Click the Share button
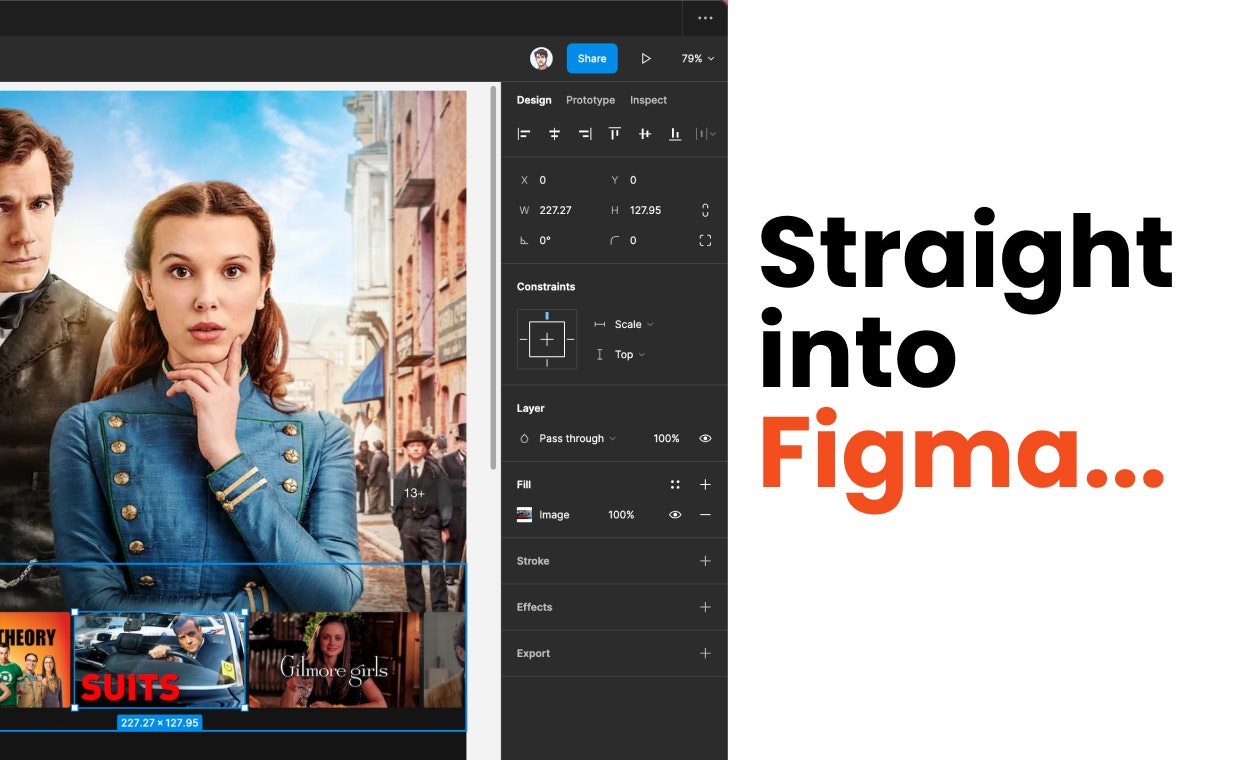Screen dimensions: 1260x760 pyautogui.click(x=592, y=58)
